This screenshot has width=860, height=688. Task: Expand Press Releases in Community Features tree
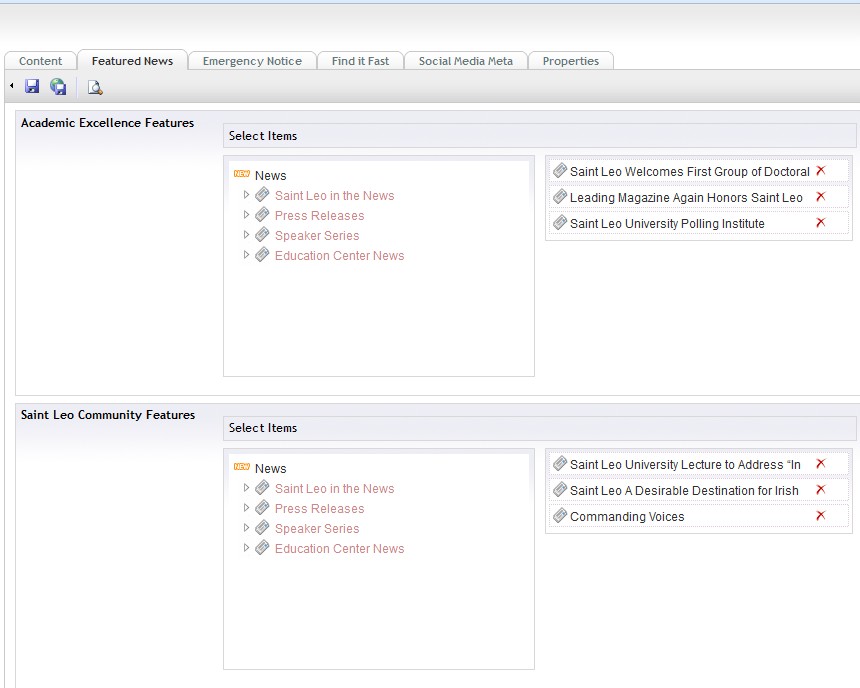click(246, 507)
